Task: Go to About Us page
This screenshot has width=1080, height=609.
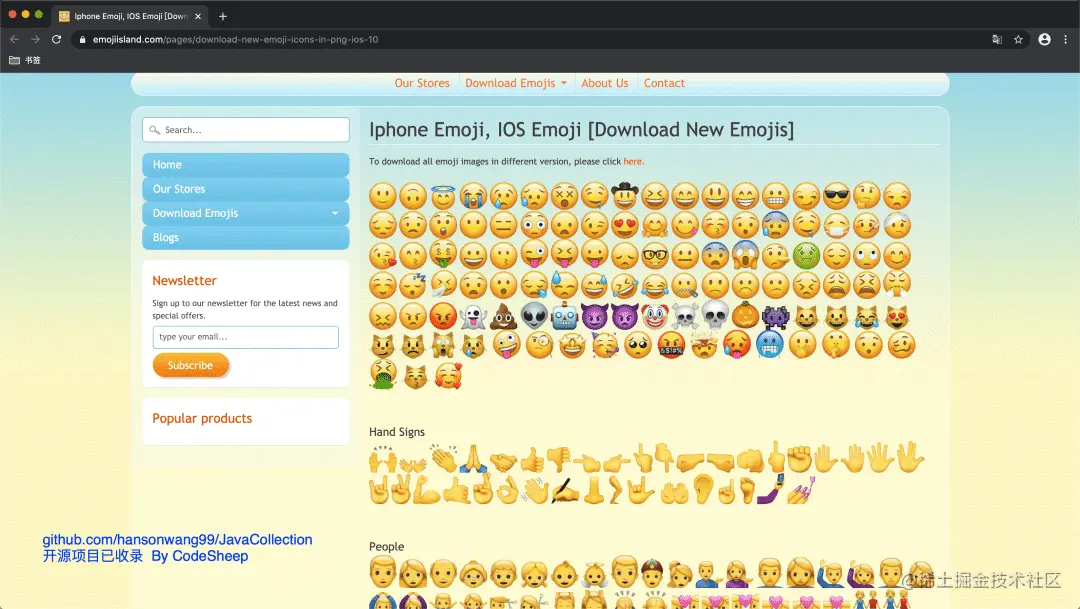Action: point(605,83)
